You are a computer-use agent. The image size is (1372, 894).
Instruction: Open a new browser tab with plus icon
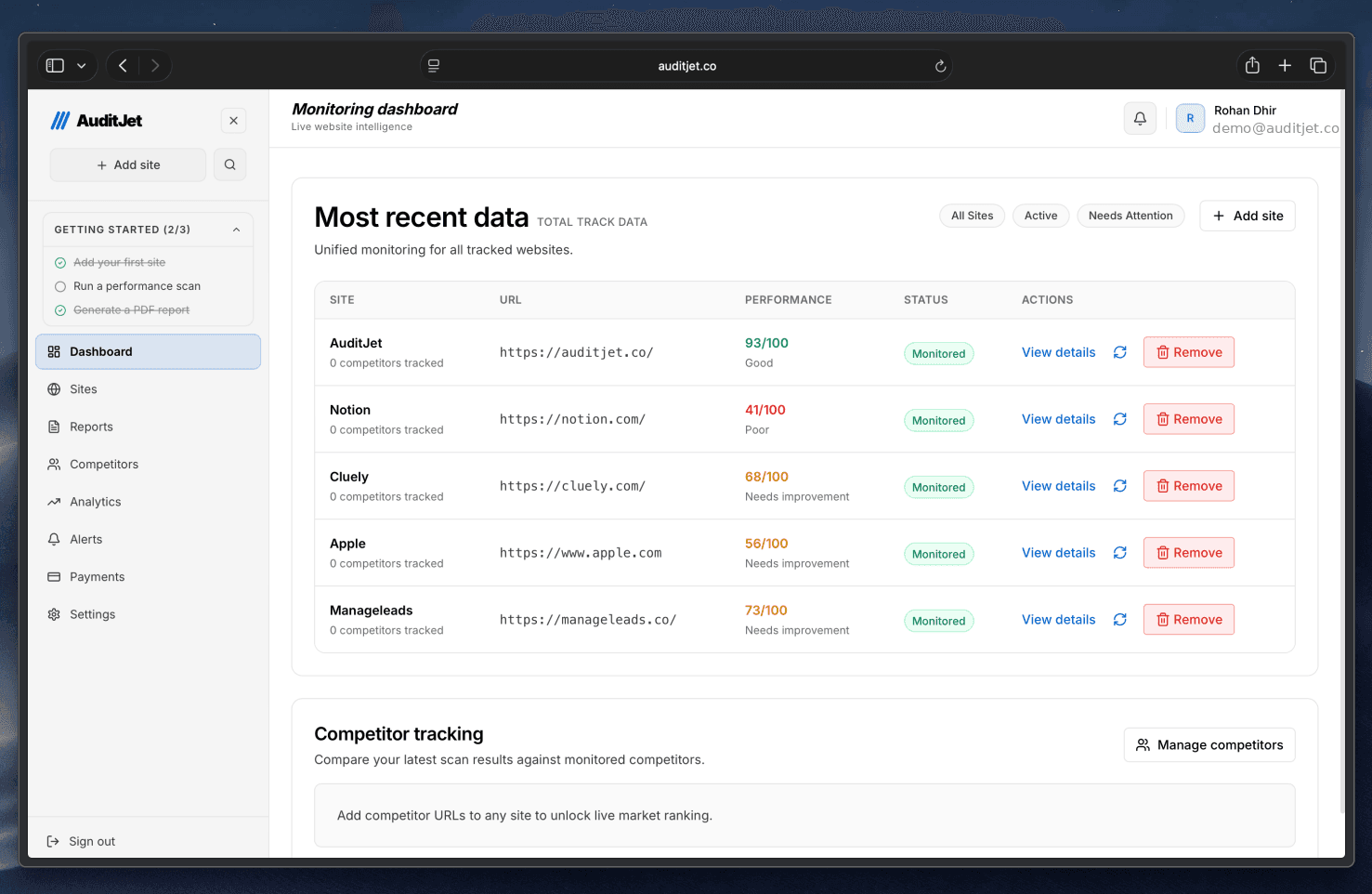[x=1285, y=65]
